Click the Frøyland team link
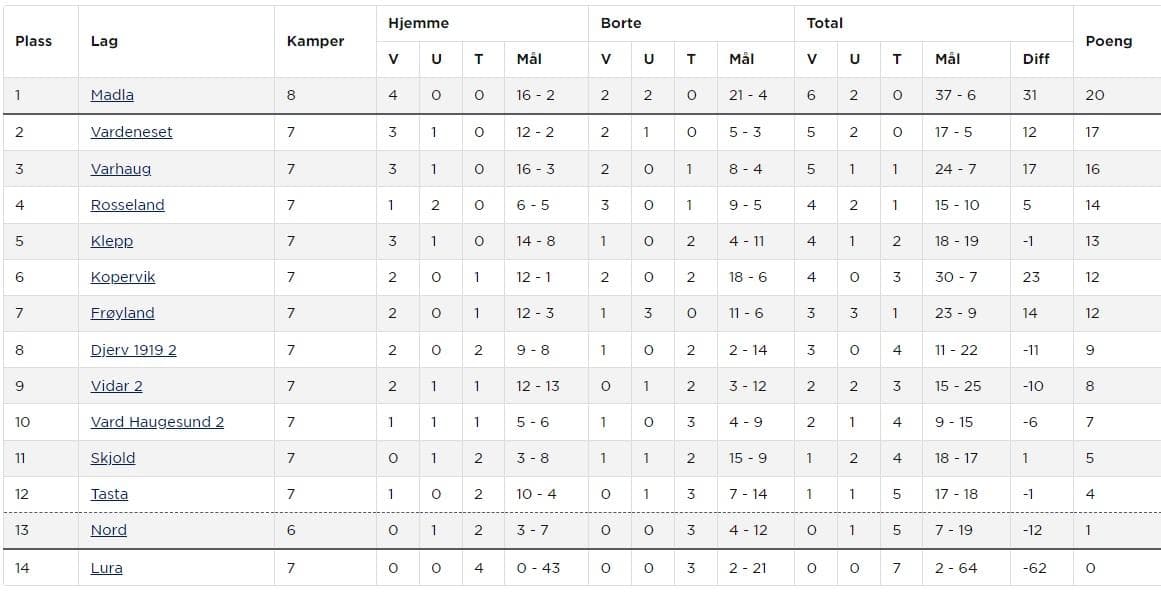1161x592 pixels. pyautogui.click(x=122, y=313)
